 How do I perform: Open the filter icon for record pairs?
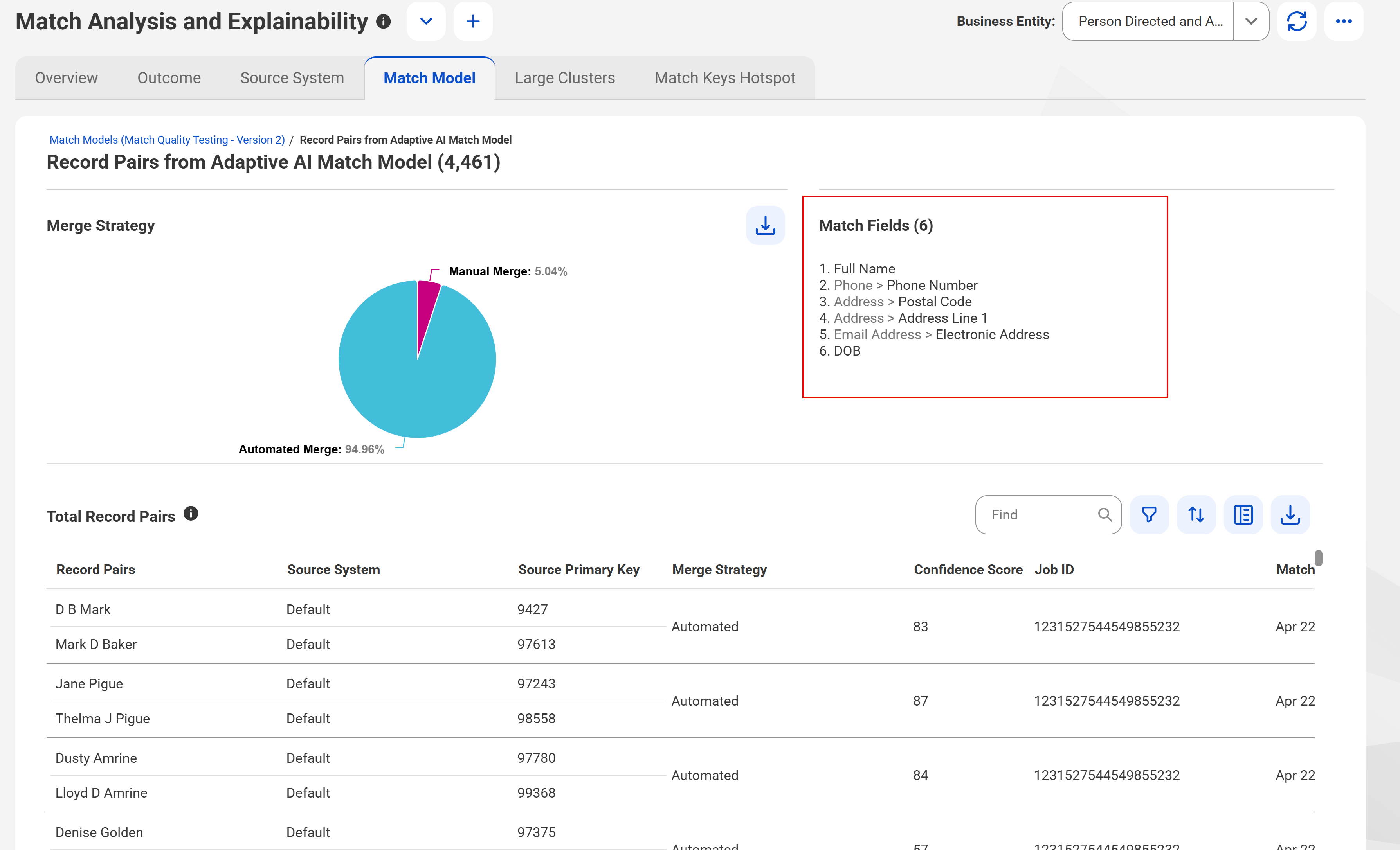pyautogui.click(x=1149, y=515)
